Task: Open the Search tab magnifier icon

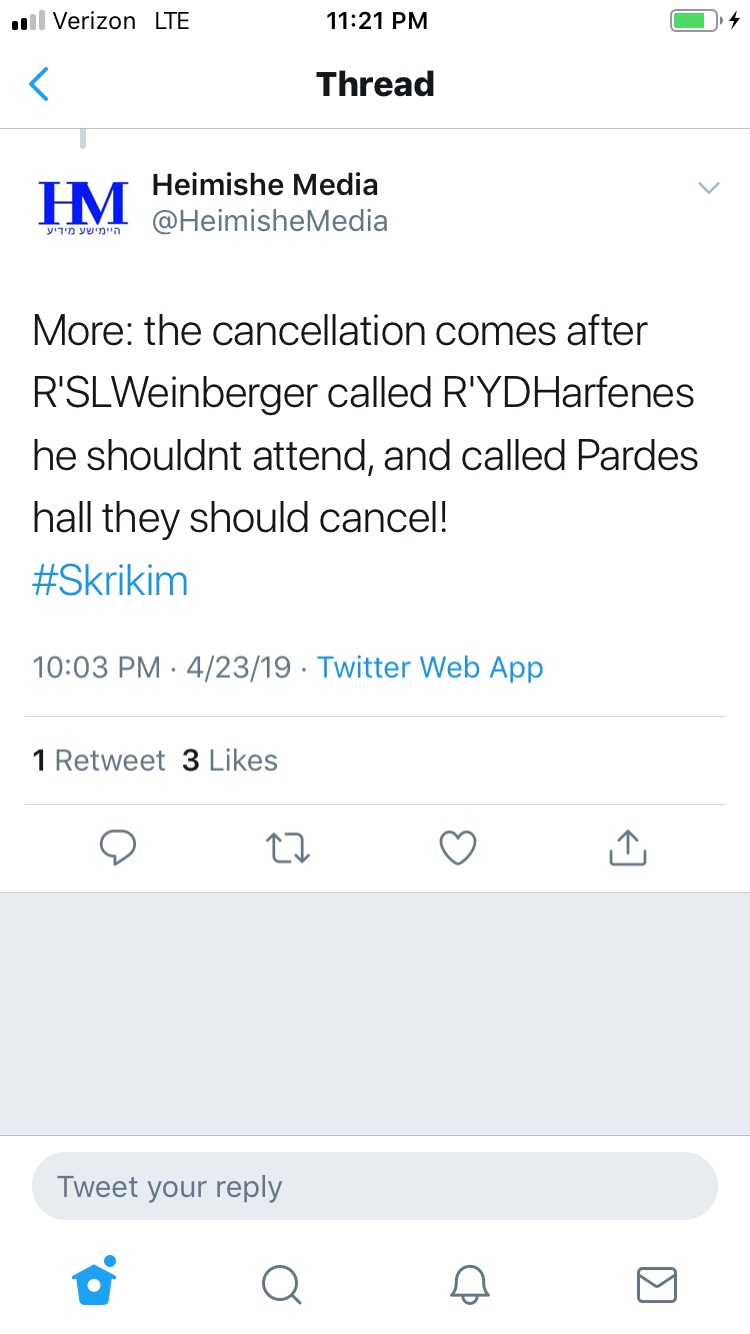Action: coord(281,1284)
